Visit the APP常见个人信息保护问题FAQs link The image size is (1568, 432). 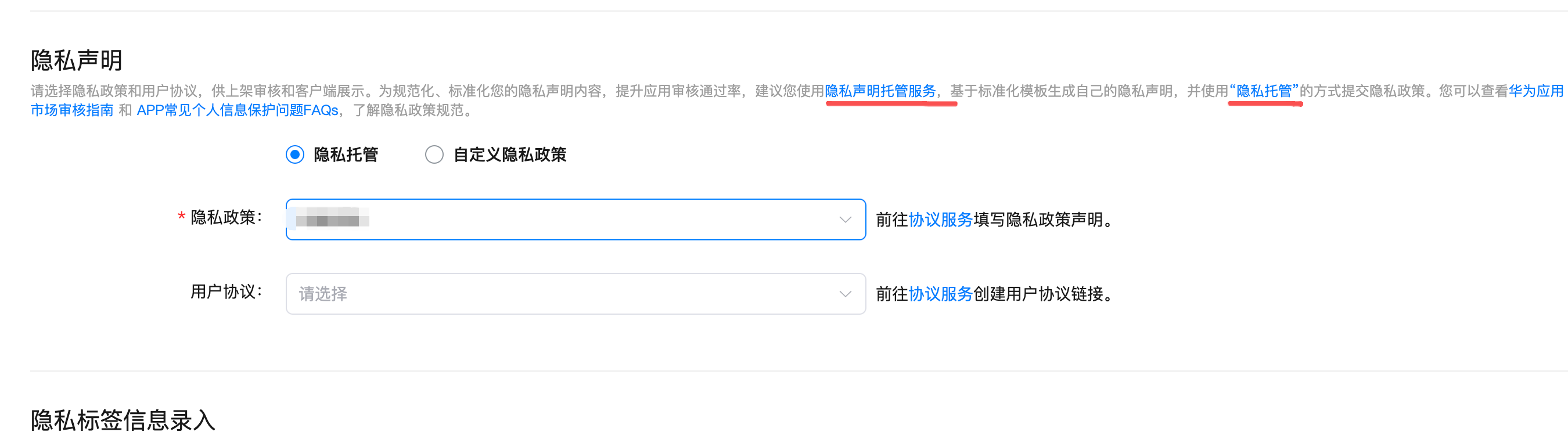pyautogui.click(x=238, y=110)
